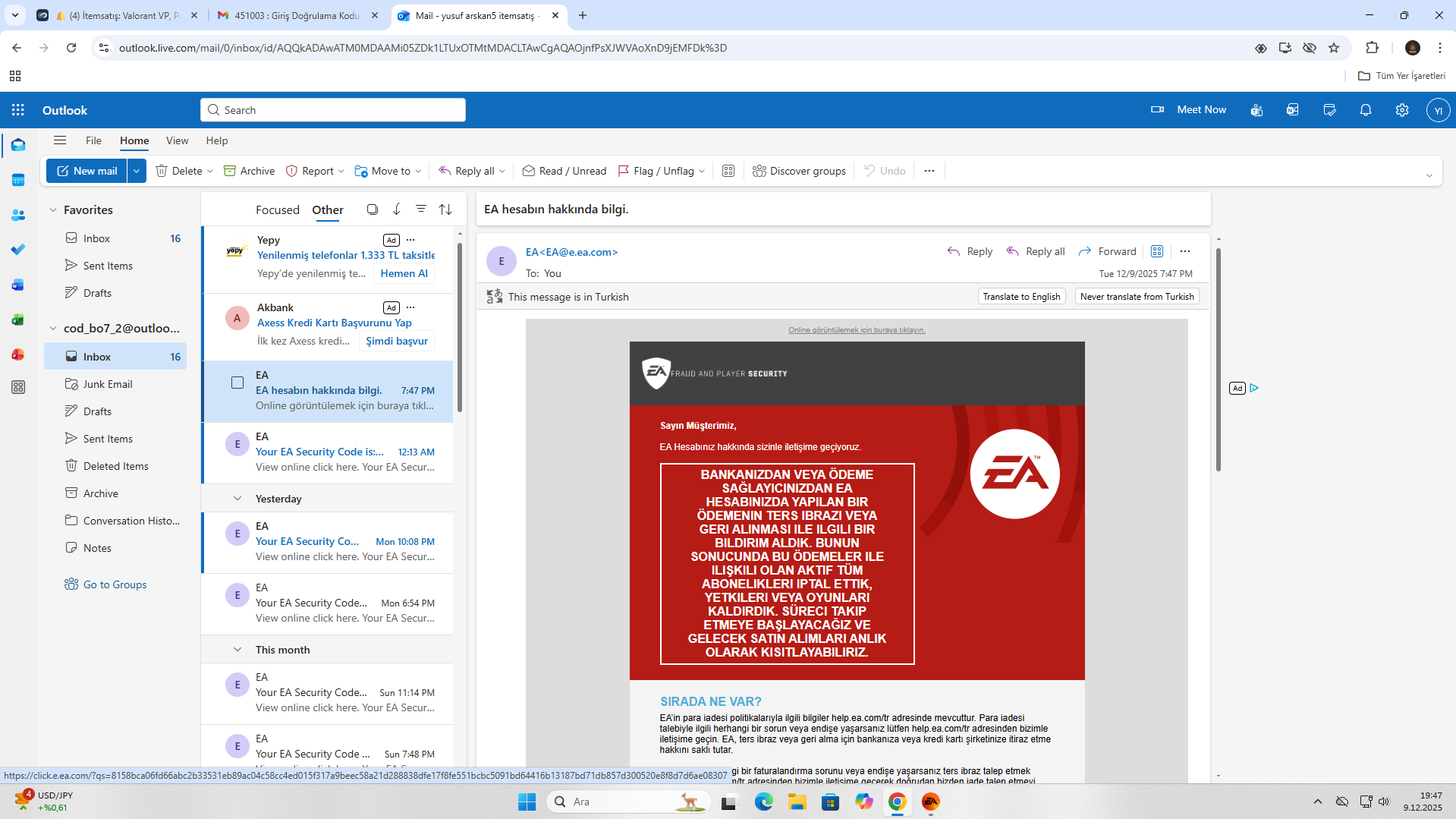Collapse the This month message group

(237, 650)
